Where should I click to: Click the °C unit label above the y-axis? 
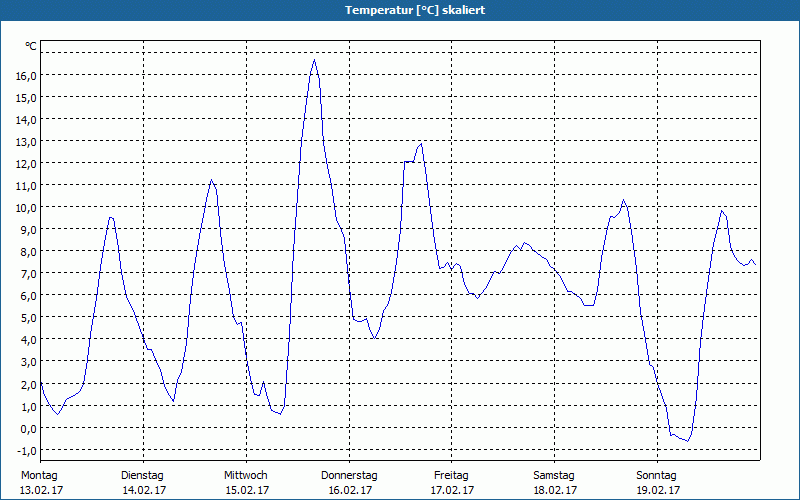pos(31,46)
